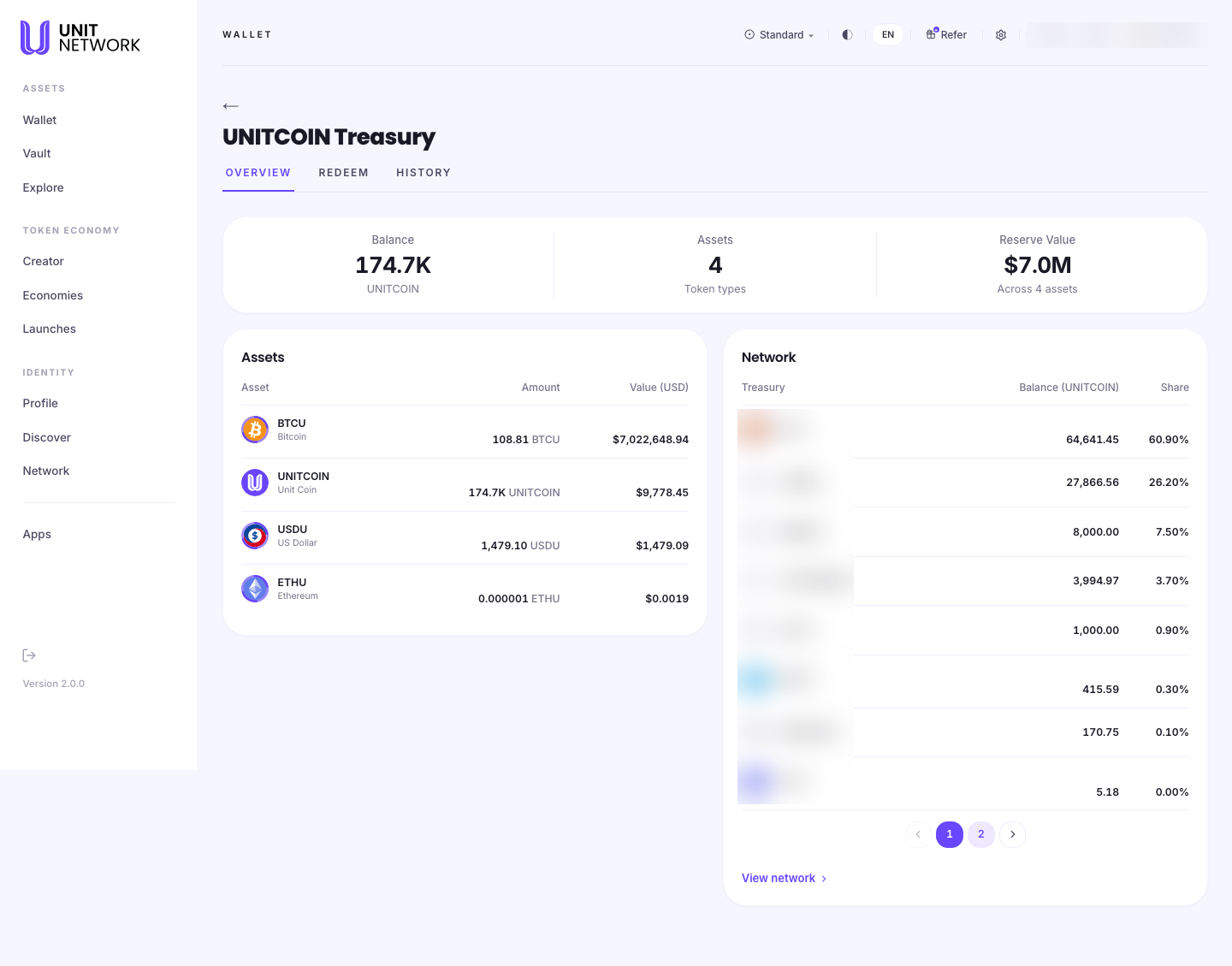Go to page 1 of Network table

(950, 834)
